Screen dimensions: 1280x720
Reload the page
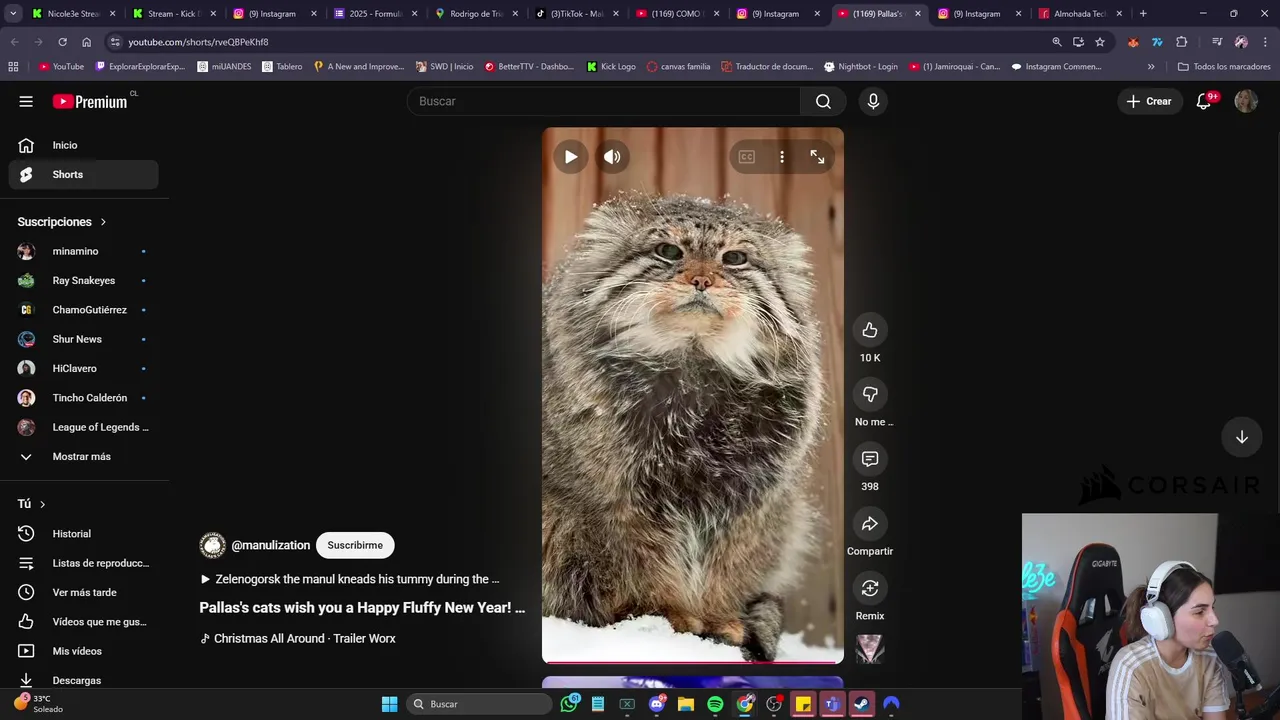pyautogui.click(x=62, y=42)
